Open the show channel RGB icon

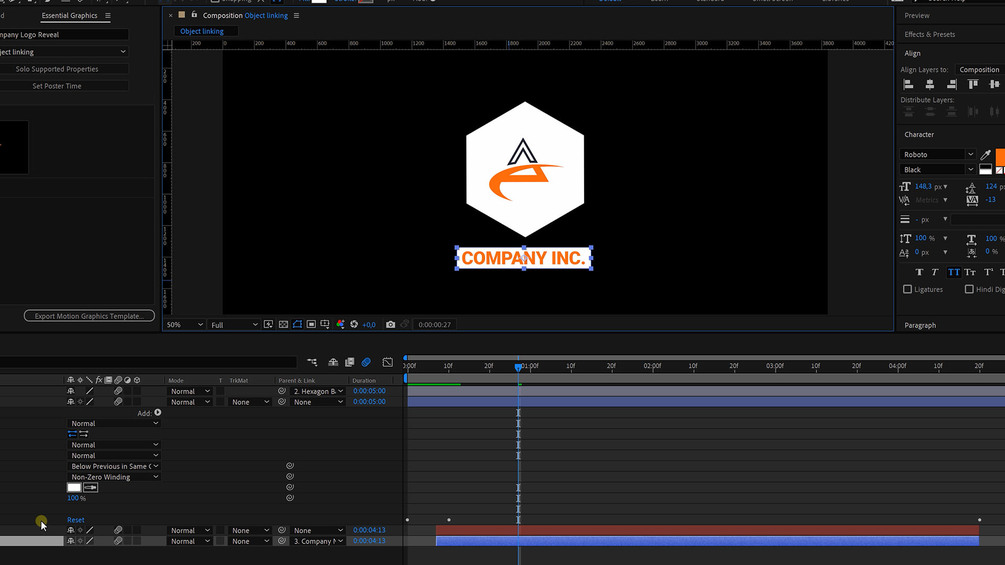point(340,325)
